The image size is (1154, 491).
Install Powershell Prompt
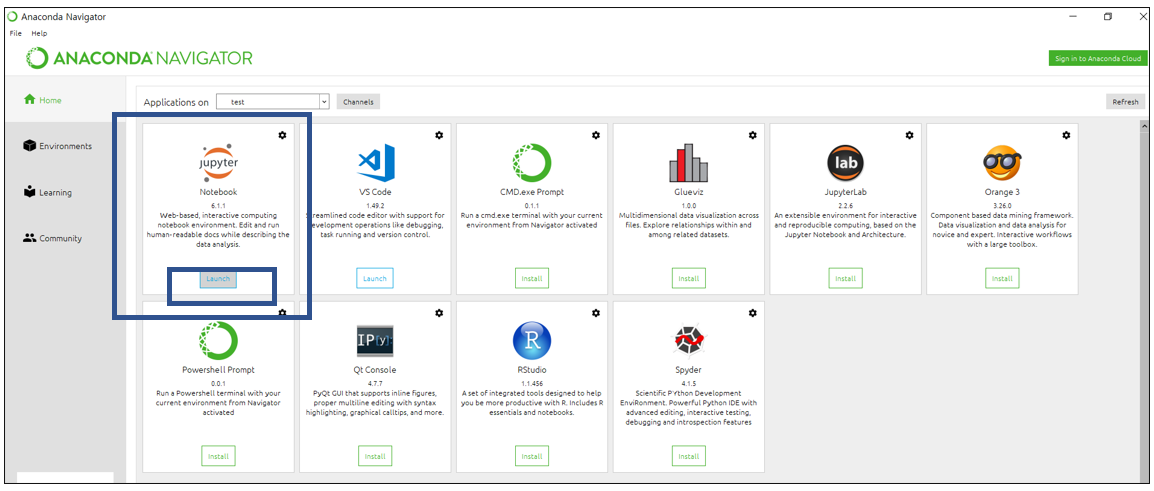[x=219, y=456]
